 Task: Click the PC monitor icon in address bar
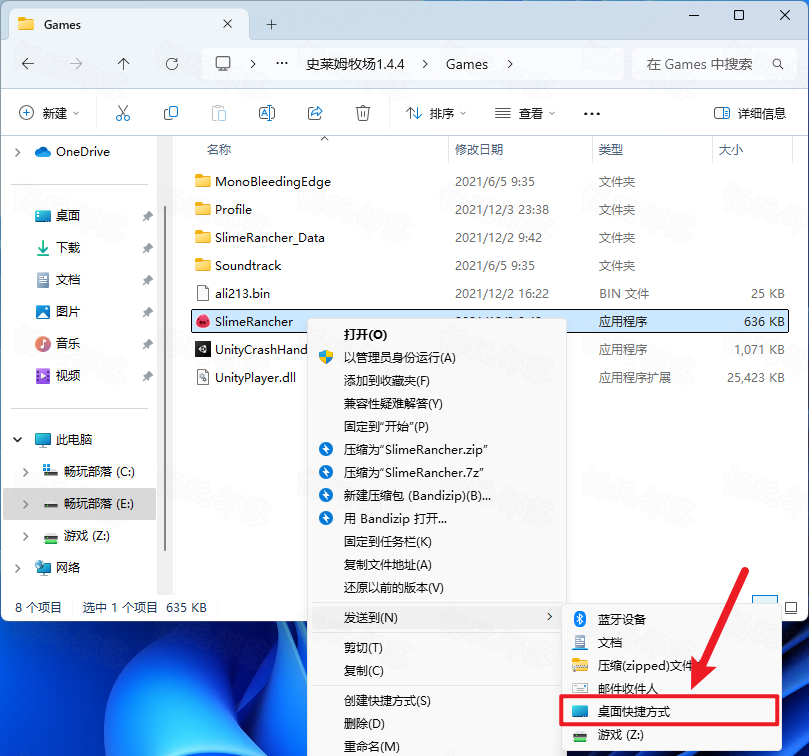tap(223, 64)
